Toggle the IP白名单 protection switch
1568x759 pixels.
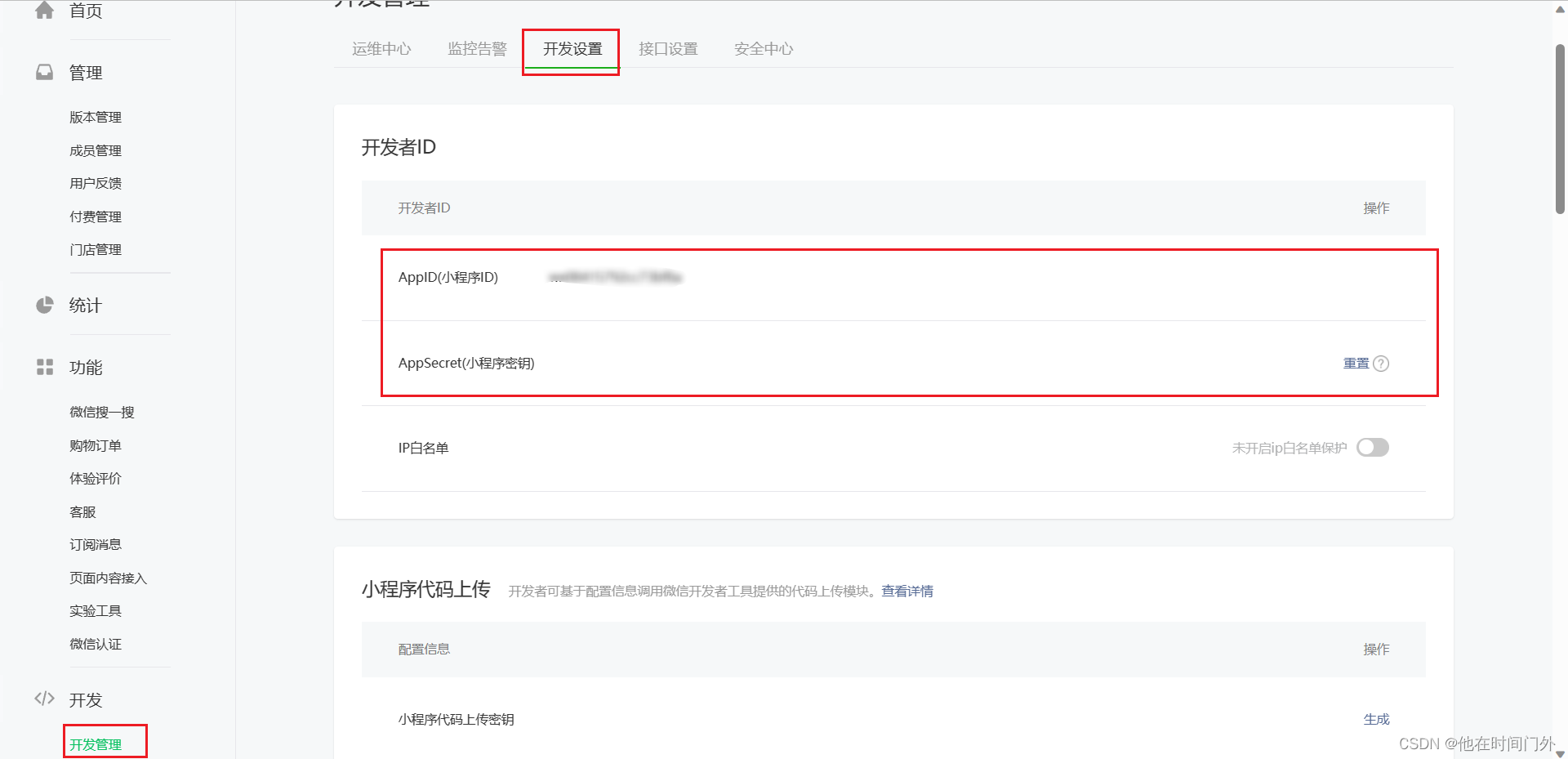(1373, 448)
